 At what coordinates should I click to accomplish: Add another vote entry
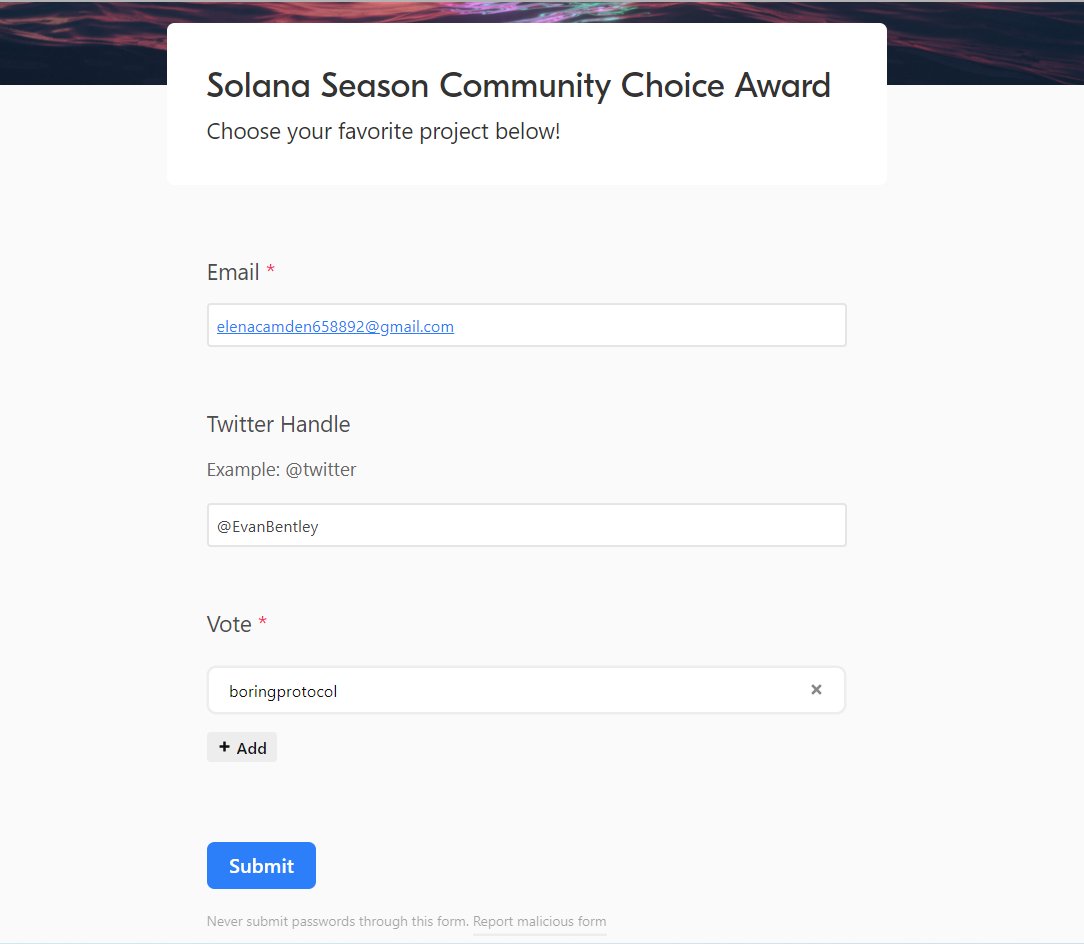point(242,747)
